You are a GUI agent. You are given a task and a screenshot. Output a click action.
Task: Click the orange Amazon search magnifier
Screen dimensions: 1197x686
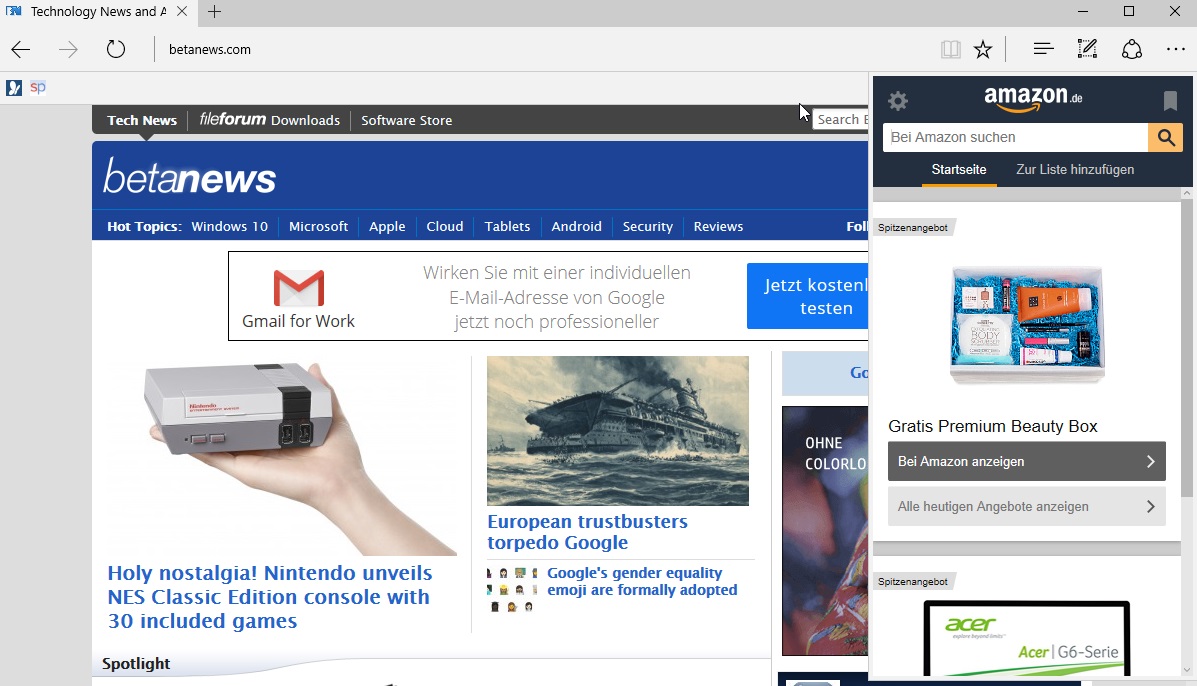[1165, 137]
